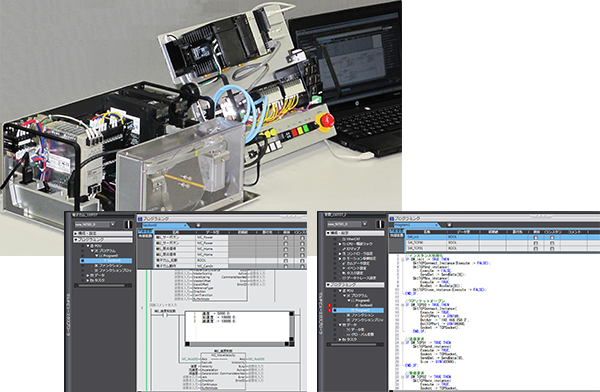Image resolution: width=600 pixels, height=392 pixels.
Task: Select 内部変数 tab in ladder window
Action: 145,232
